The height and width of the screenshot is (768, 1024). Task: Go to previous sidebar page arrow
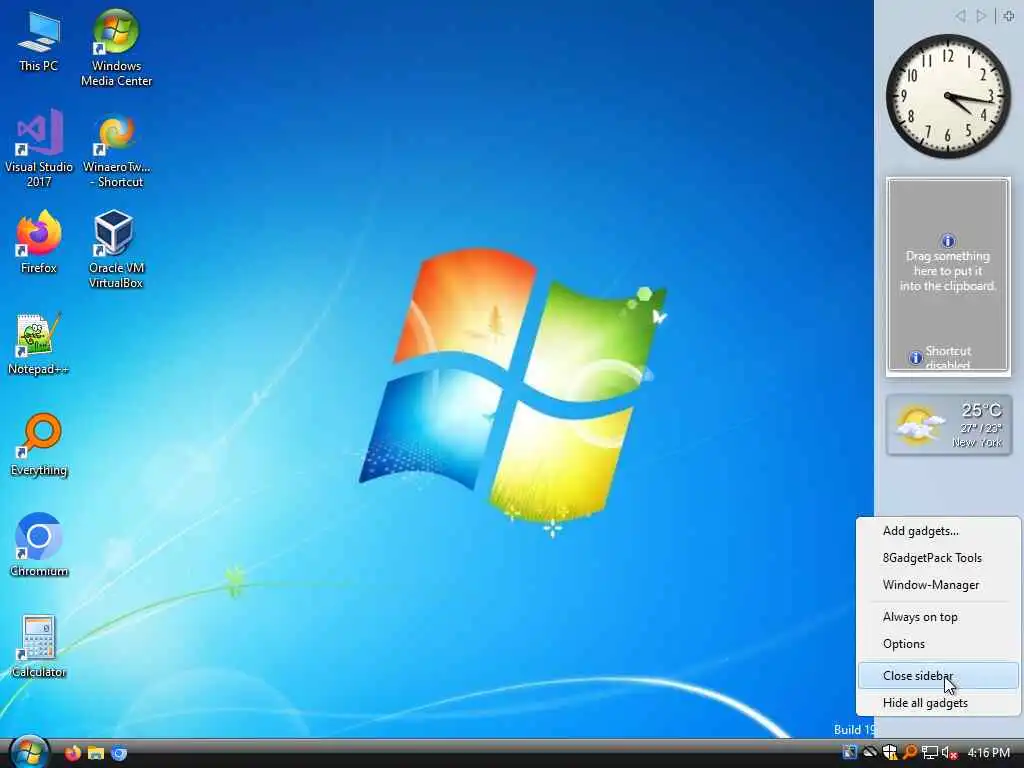(960, 16)
